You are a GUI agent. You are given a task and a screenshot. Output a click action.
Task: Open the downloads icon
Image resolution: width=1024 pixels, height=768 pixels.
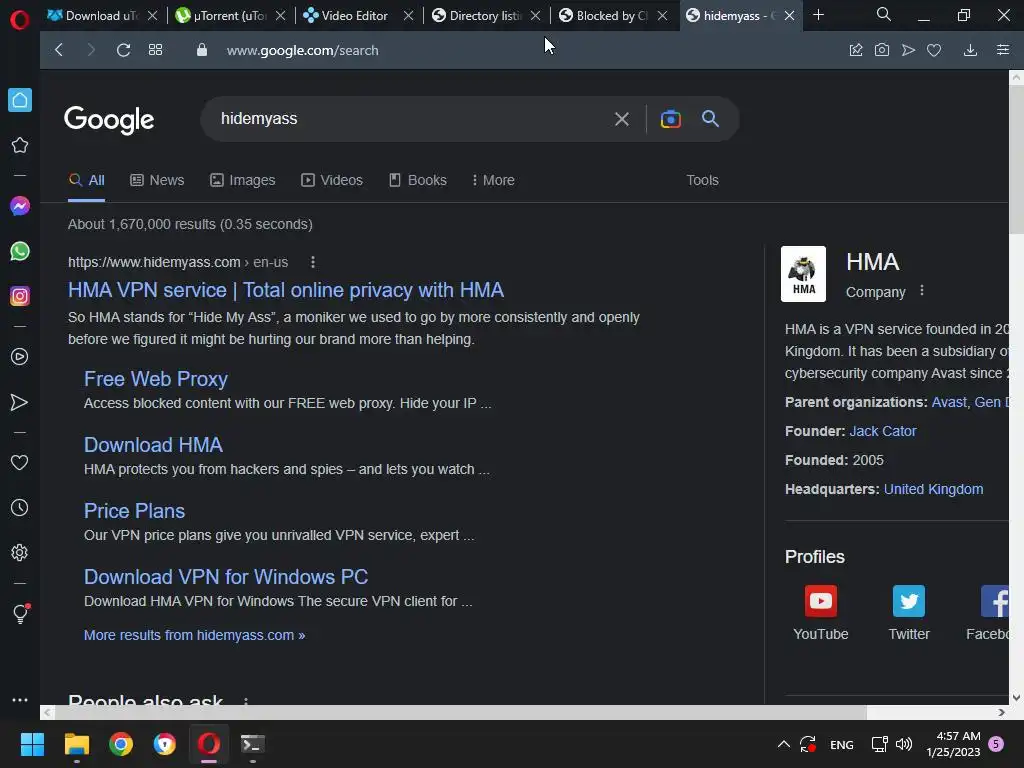(970, 50)
